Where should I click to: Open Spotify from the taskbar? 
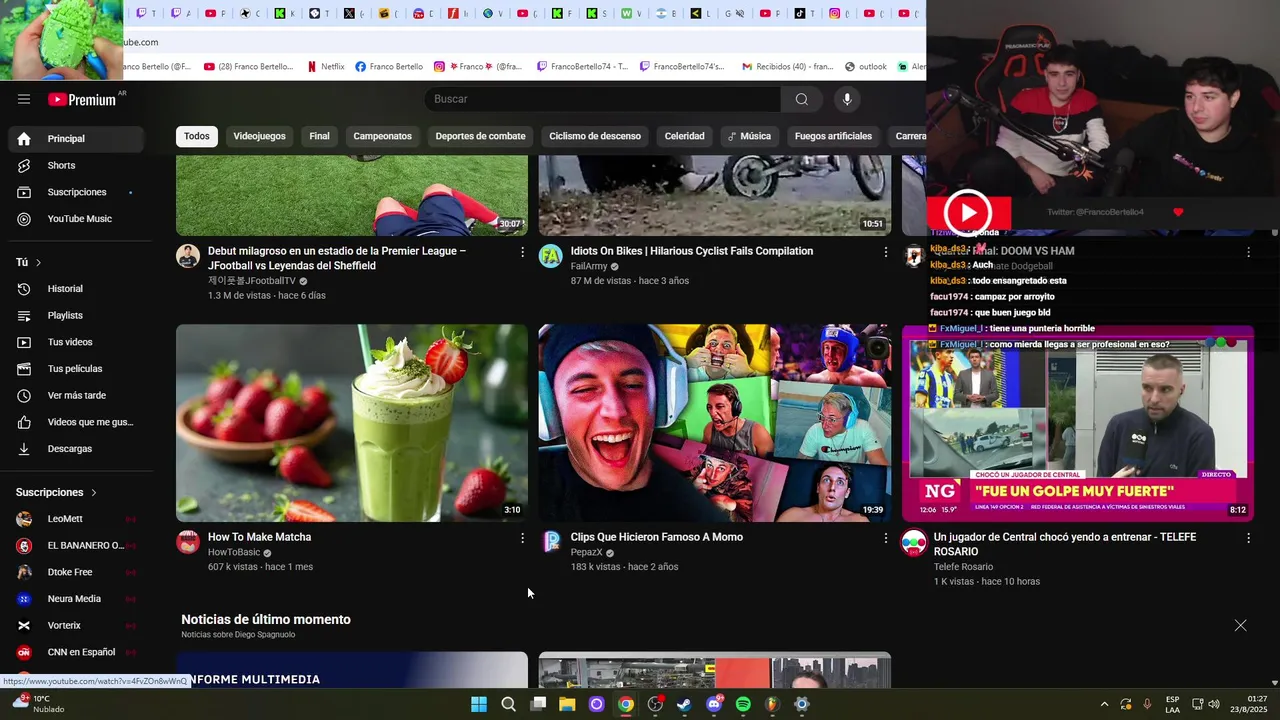point(743,704)
